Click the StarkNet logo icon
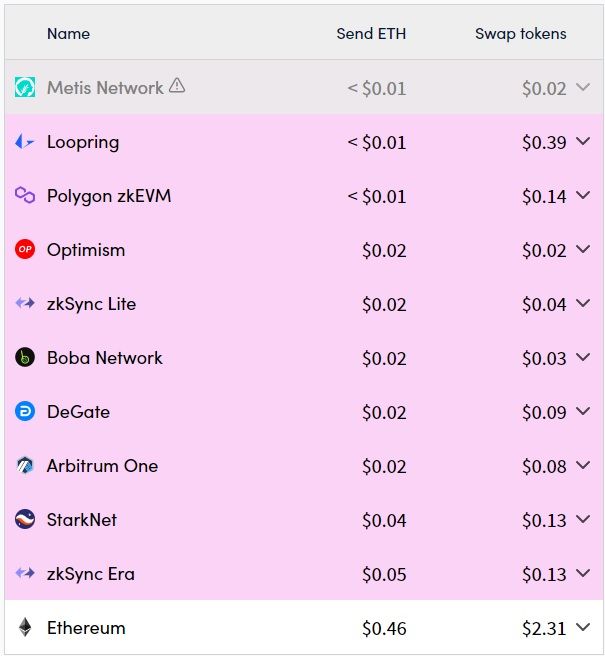Viewport: 605px width, 656px height. [25, 520]
